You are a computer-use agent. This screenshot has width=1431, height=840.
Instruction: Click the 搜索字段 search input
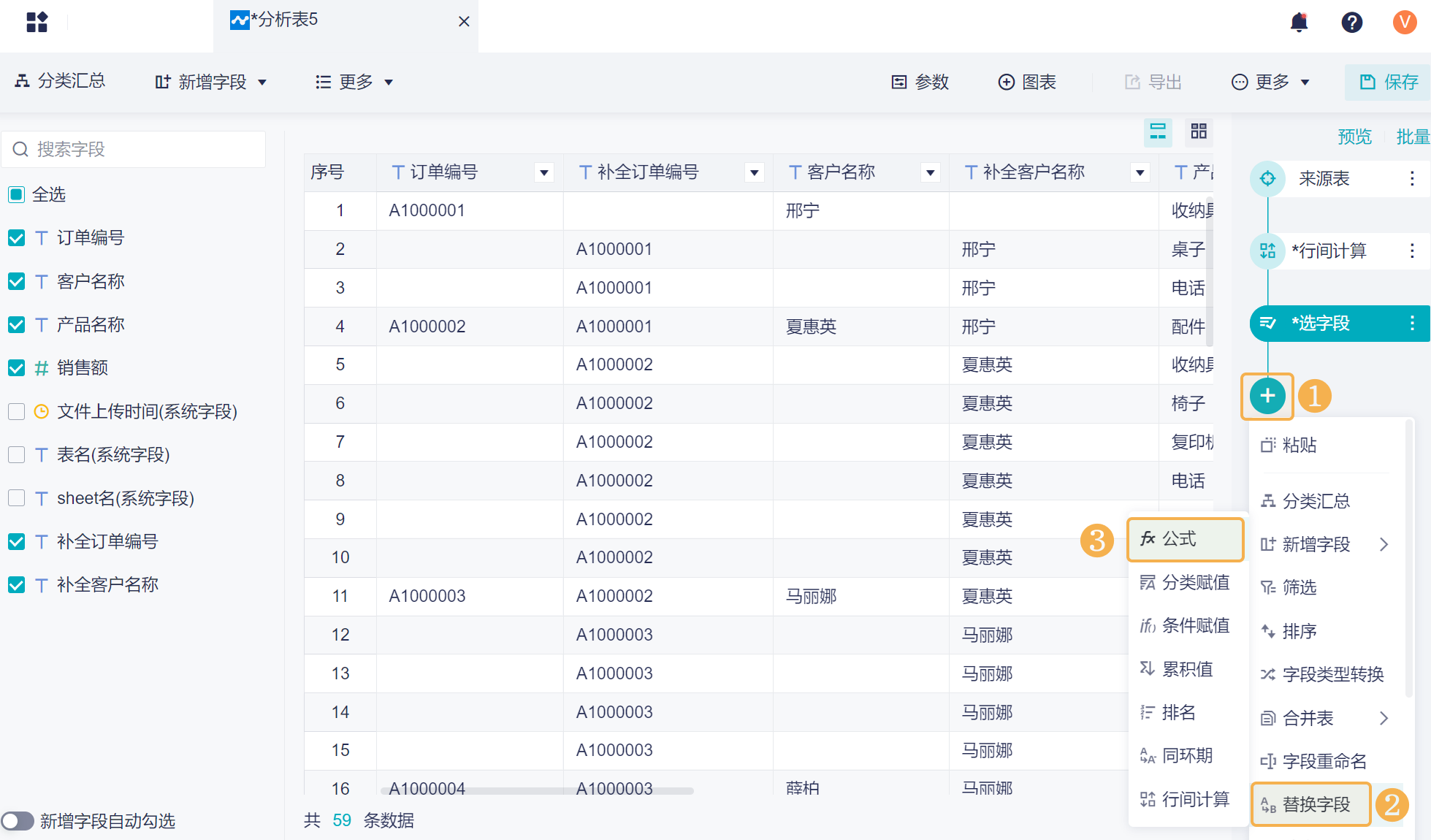point(134,150)
